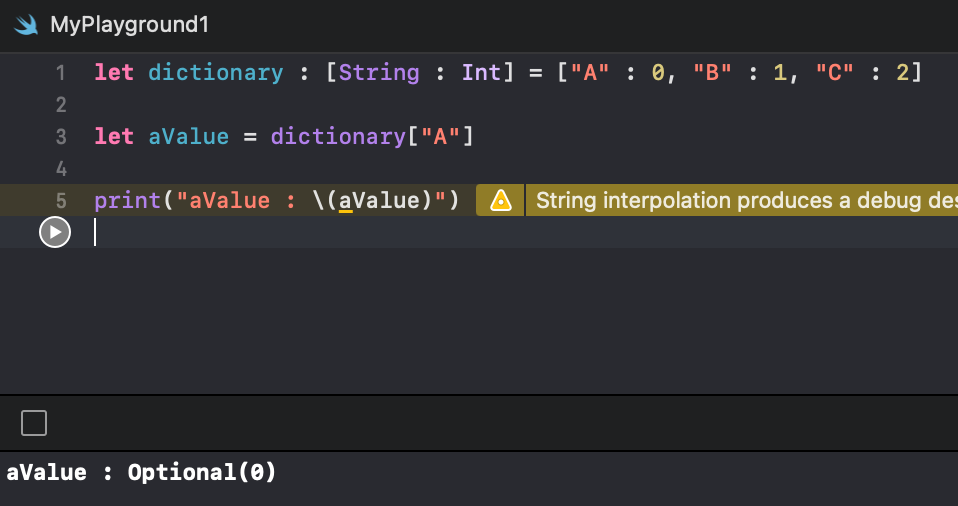Click the 'aValue' constant name on line 3
The height and width of the screenshot is (506, 958).
point(189,136)
